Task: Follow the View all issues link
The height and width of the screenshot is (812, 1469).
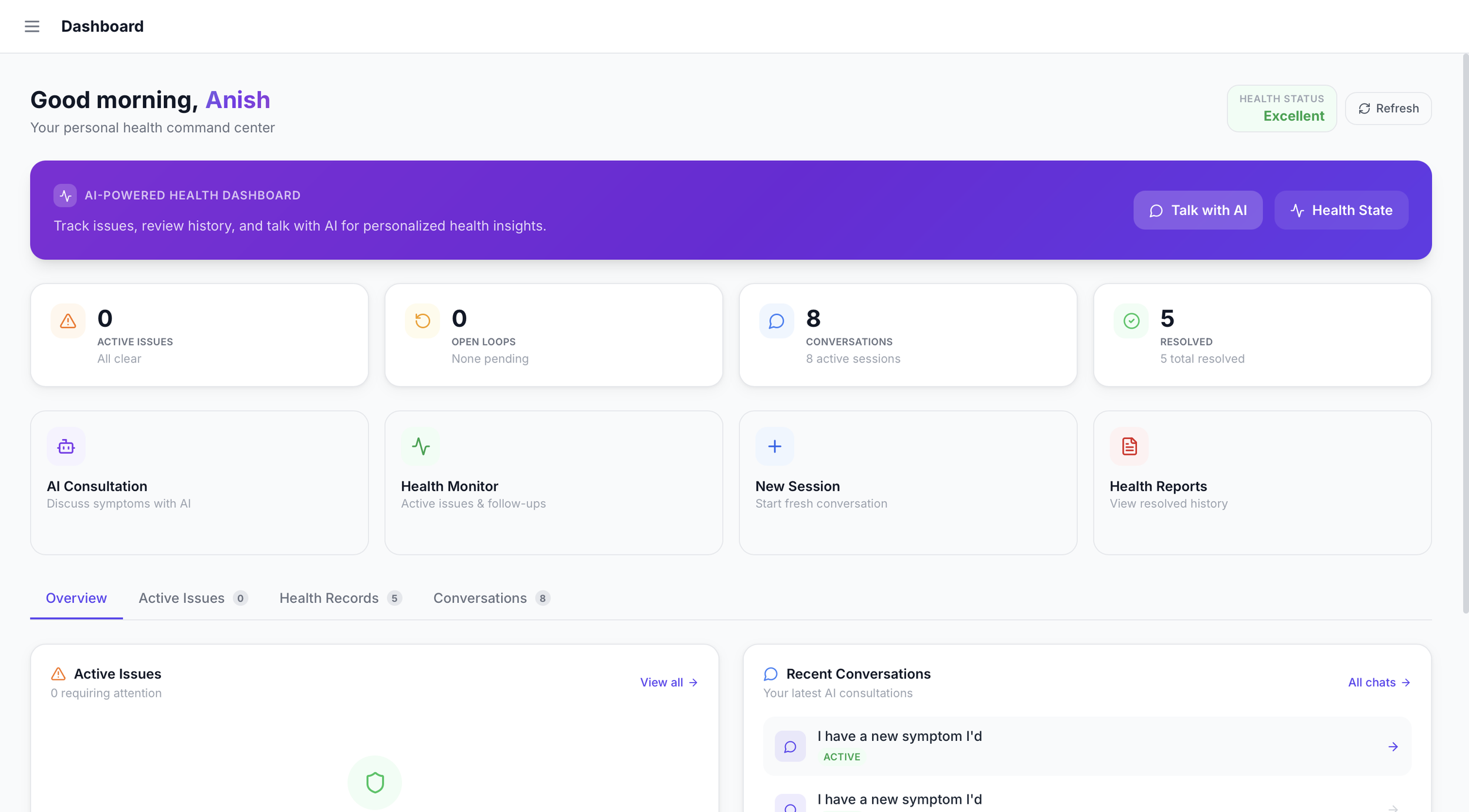Action: click(x=669, y=682)
